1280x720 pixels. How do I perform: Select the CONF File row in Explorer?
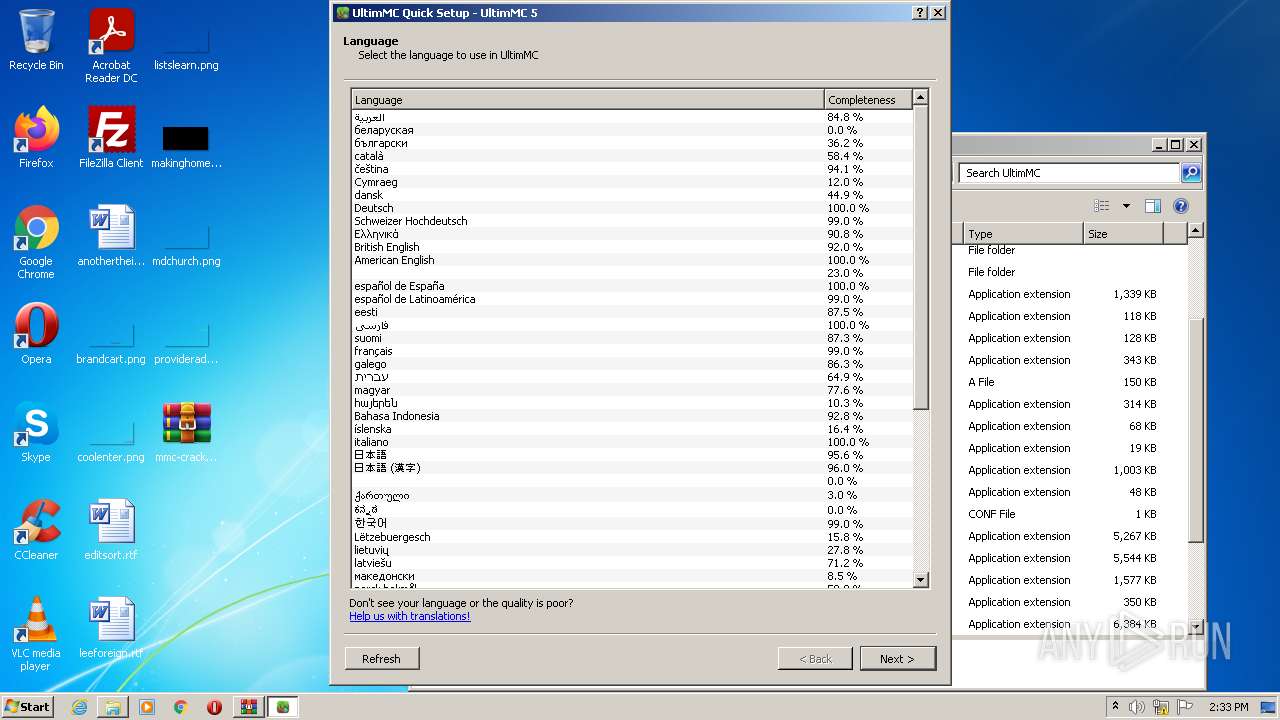(1069, 514)
